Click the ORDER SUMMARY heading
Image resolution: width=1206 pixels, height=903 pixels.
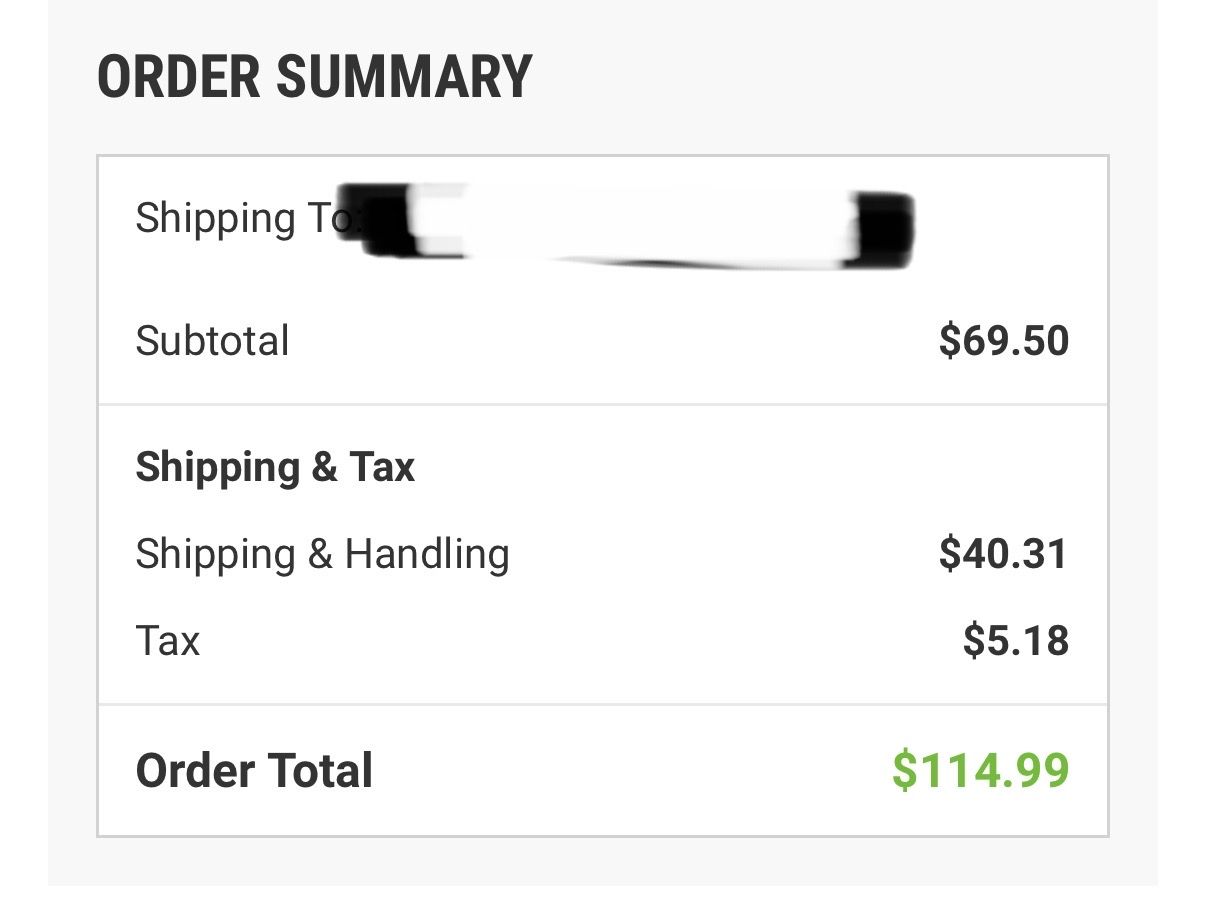[314, 77]
